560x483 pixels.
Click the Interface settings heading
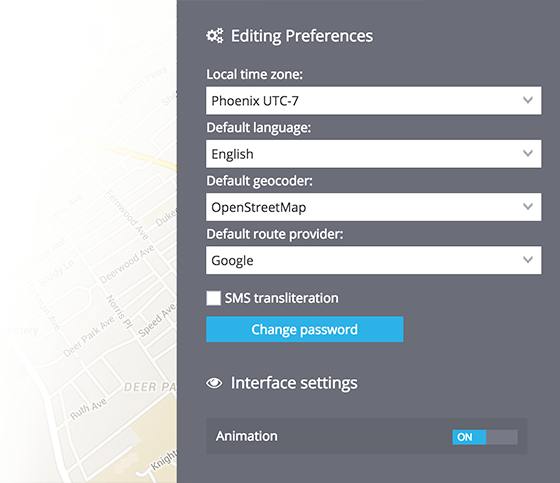(x=294, y=383)
